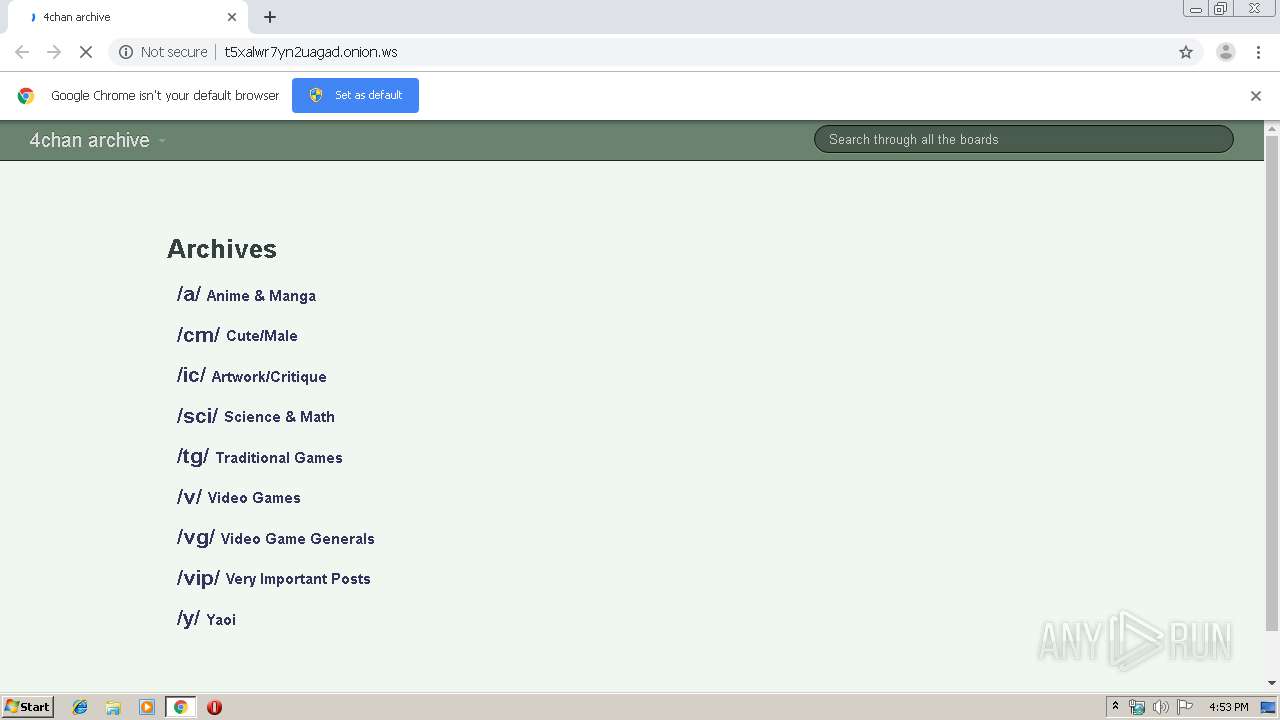
Task: Open the Chrome three-dot menu
Action: click(x=1258, y=52)
